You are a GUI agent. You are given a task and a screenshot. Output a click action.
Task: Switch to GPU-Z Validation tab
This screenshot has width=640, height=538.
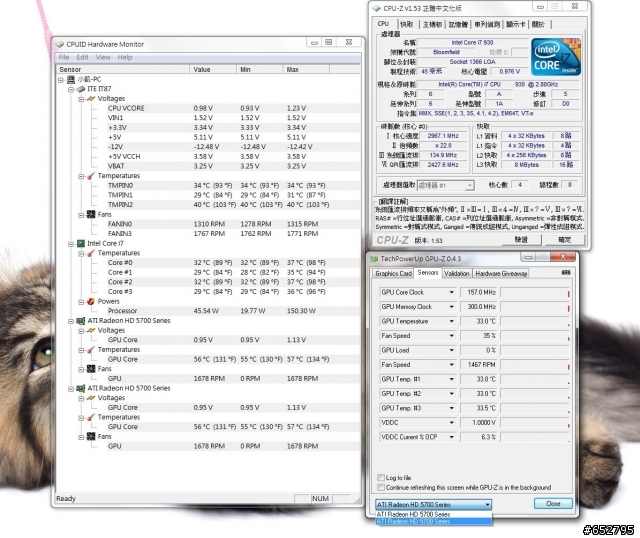pos(457,273)
